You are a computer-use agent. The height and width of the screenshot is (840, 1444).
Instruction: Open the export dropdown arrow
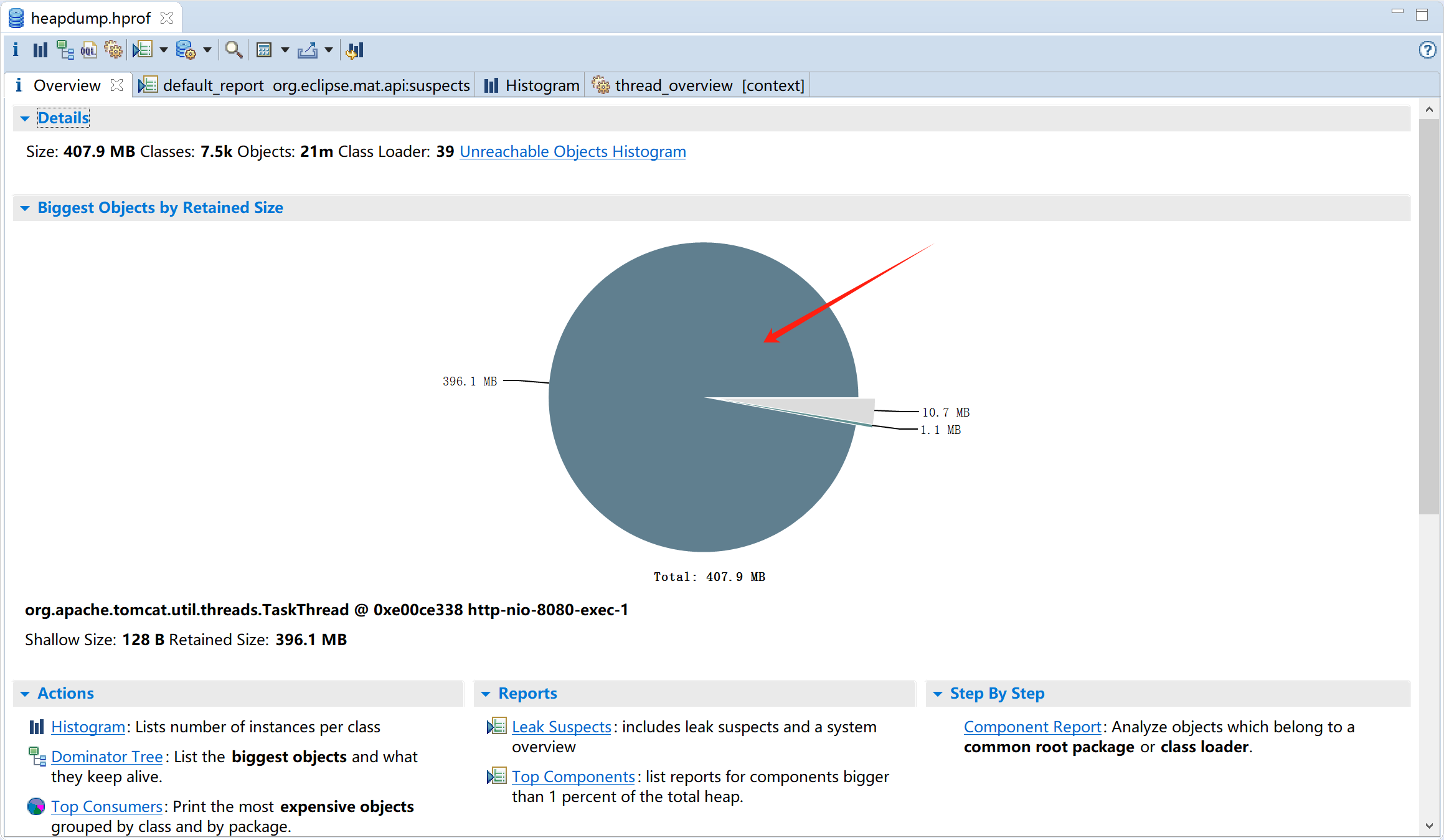[329, 50]
